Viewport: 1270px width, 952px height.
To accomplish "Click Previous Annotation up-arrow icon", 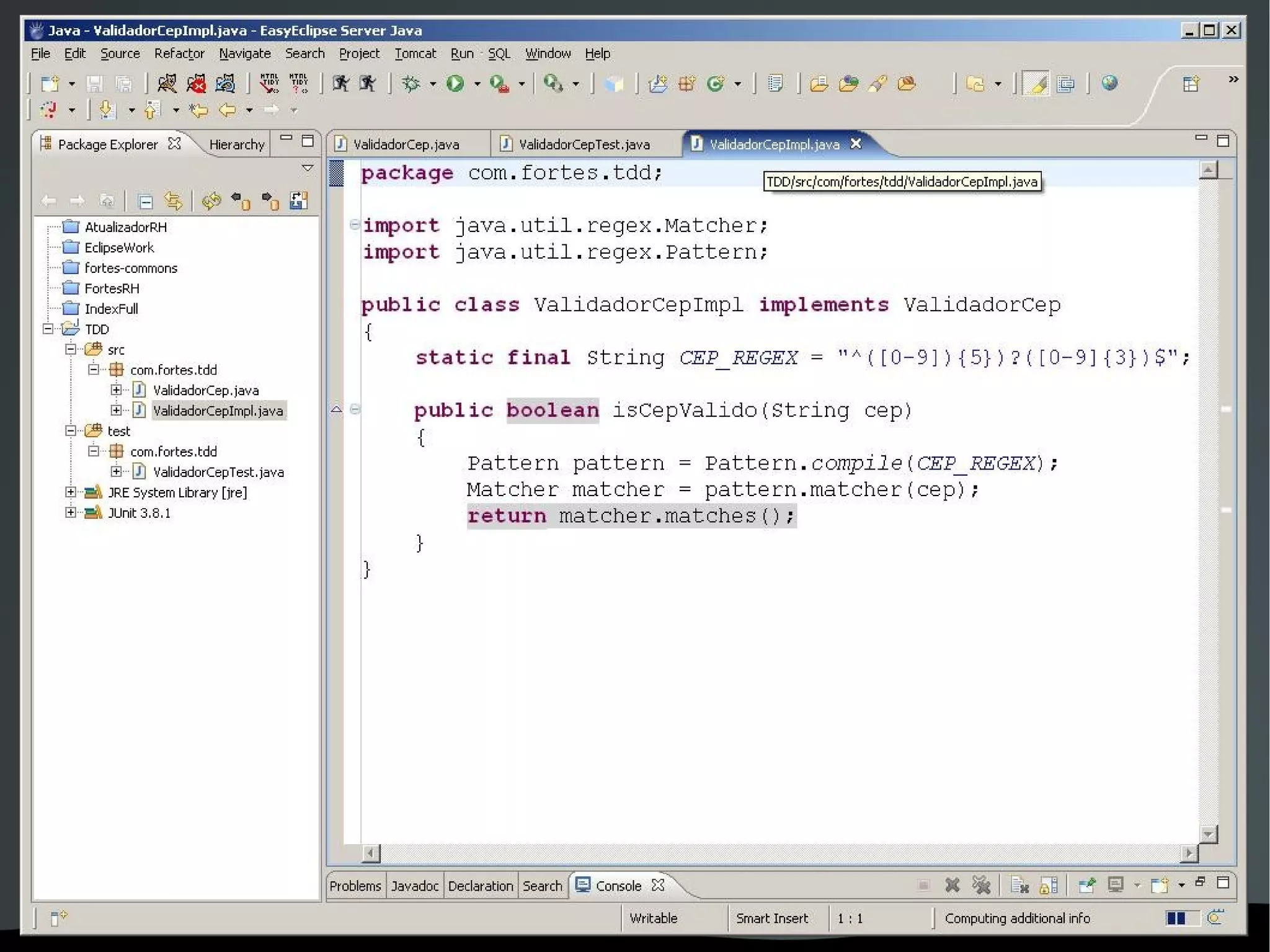I will tap(152, 110).
